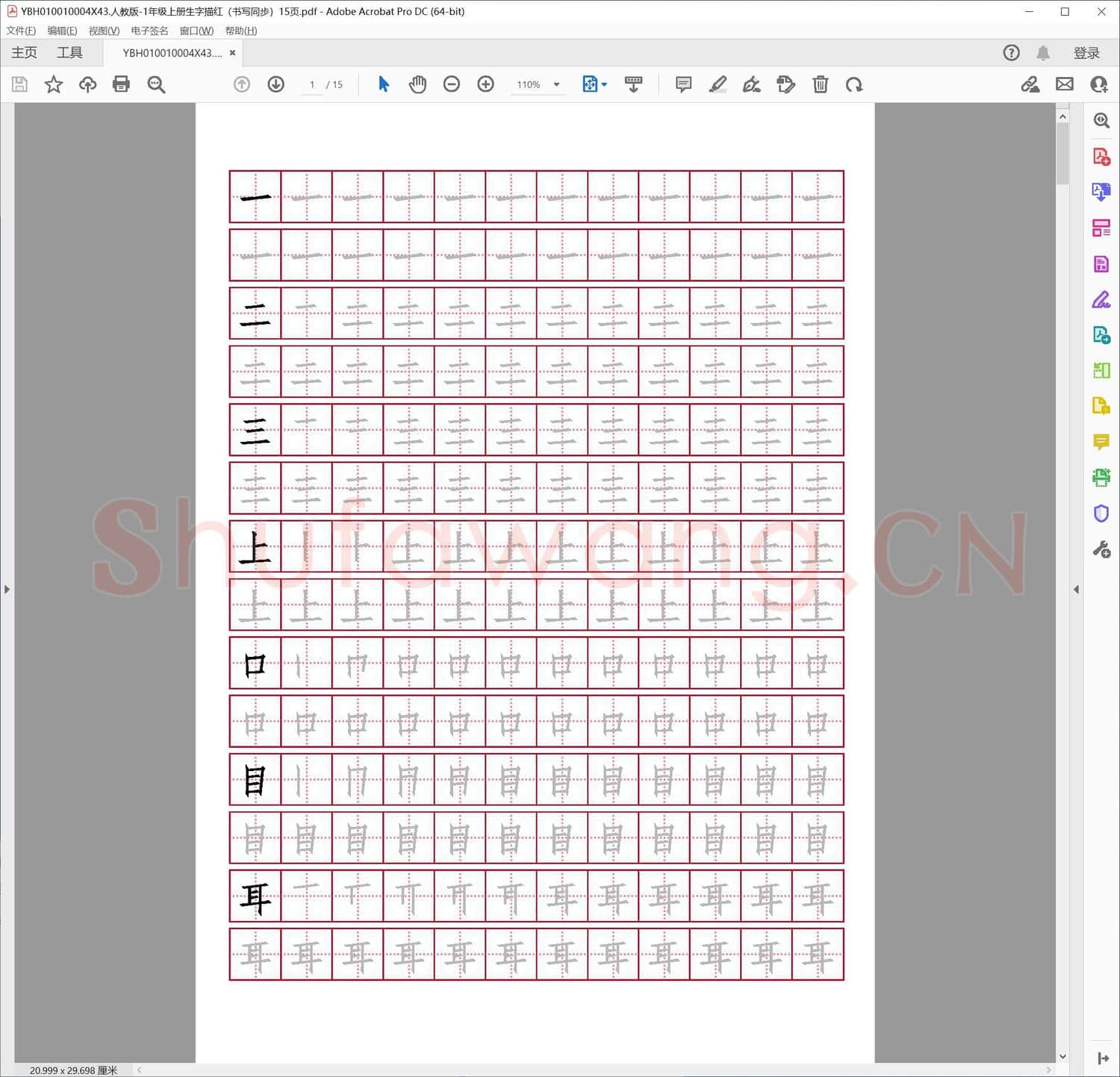Click the bold 耳 model character
Screen dimensions: 1120x1077
tap(255, 898)
